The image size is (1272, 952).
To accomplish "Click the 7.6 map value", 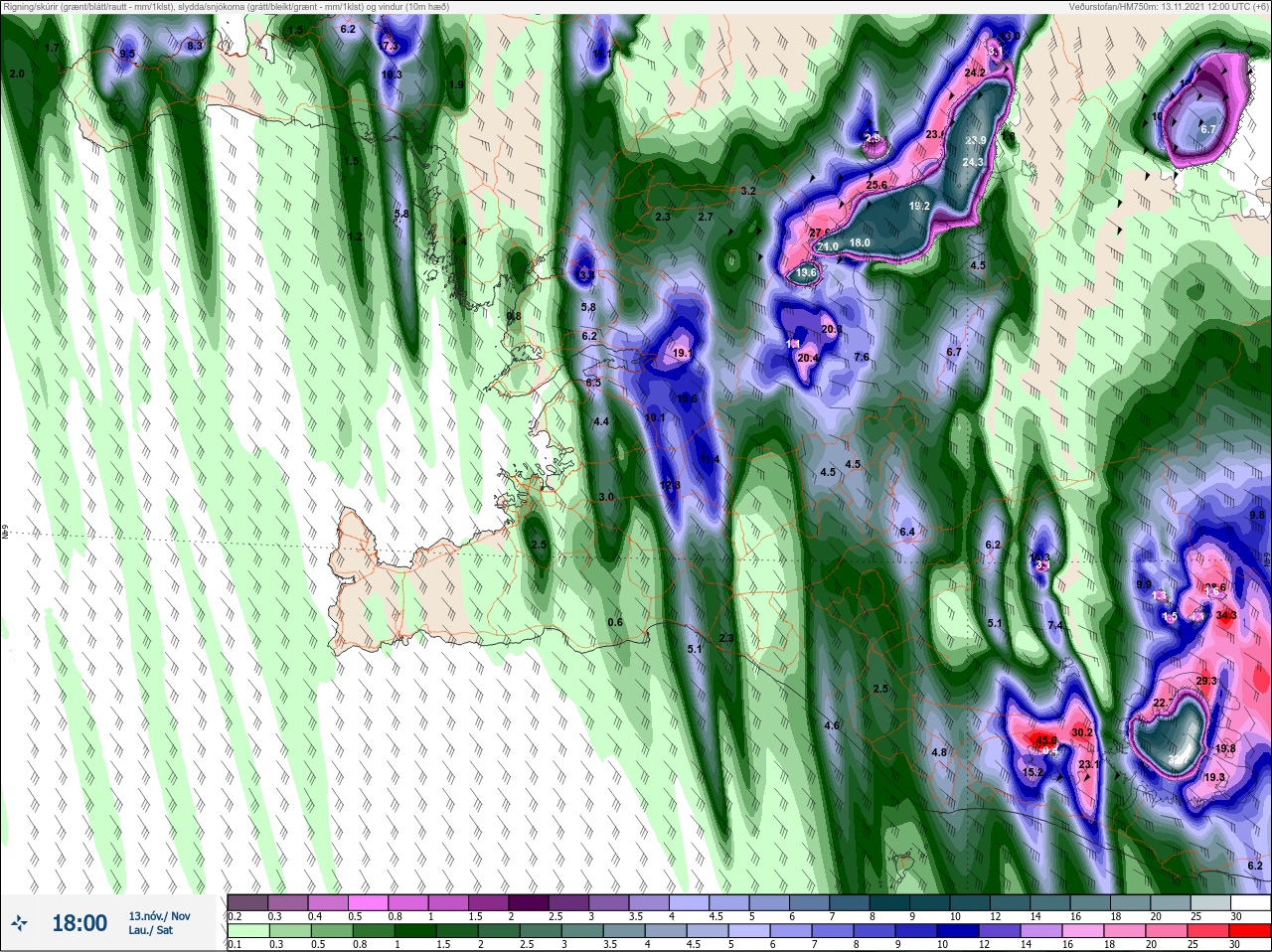I will click(x=862, y=357).
